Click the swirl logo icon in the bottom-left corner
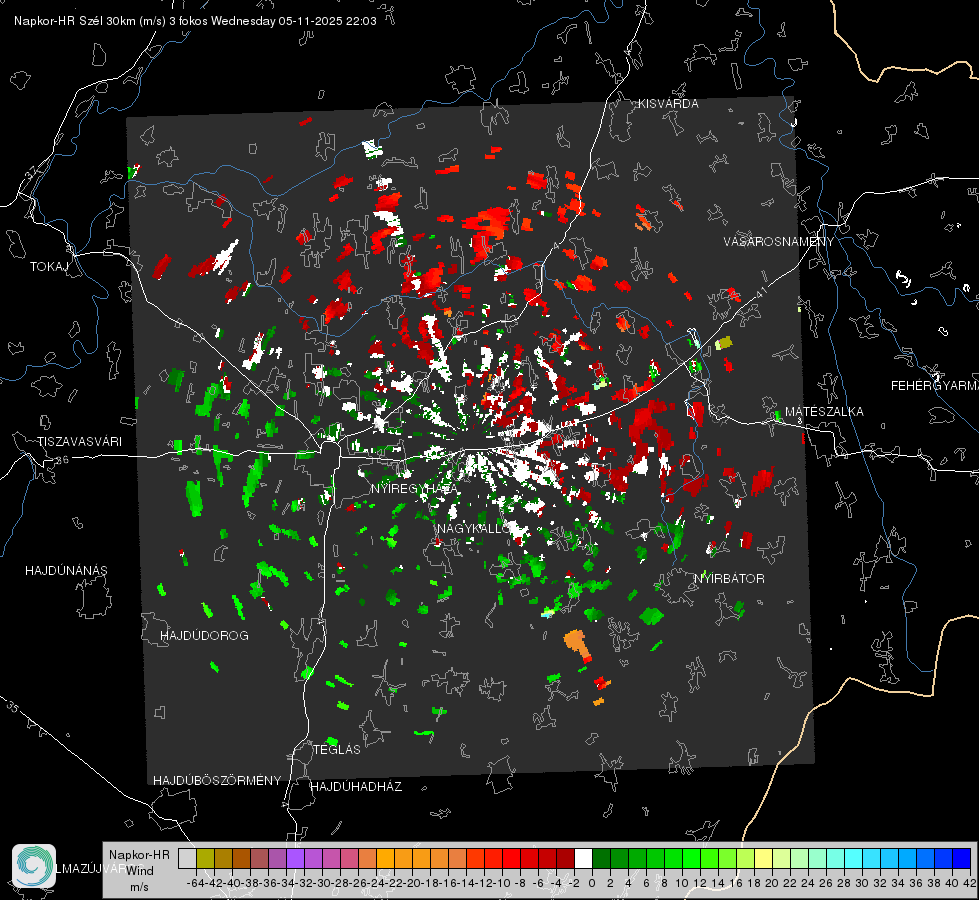The width and height of the screenshot is (979, 900). 34,866
